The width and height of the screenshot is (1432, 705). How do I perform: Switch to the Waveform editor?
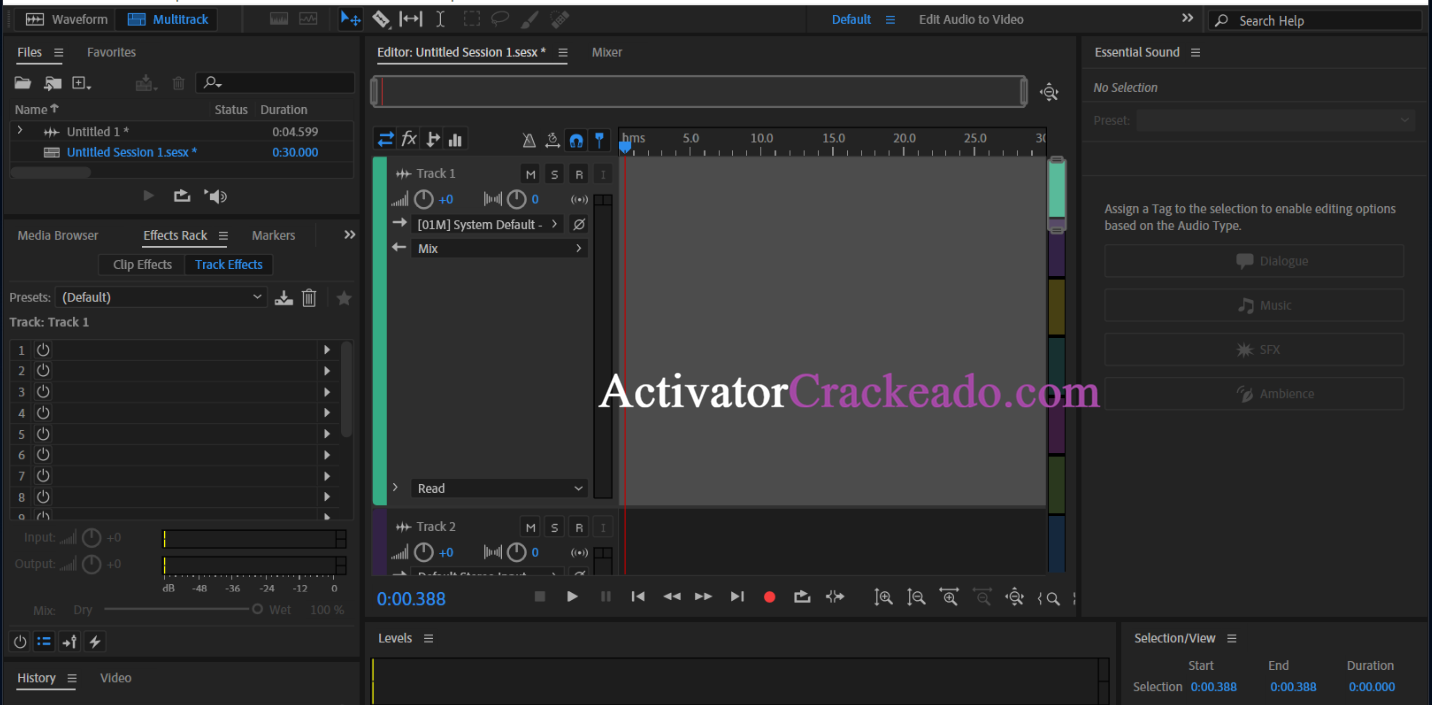click(66, 18)
